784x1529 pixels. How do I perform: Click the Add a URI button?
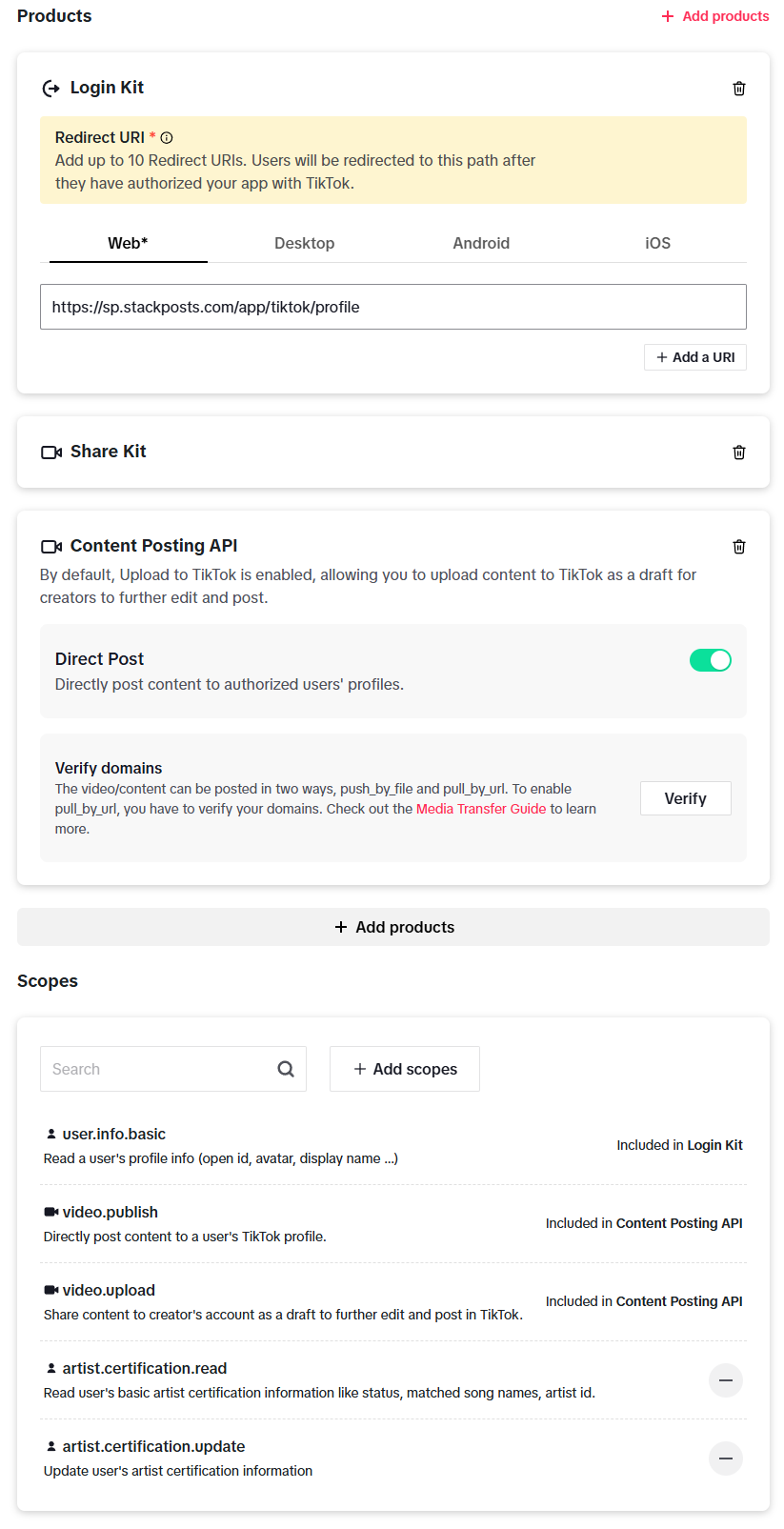coord(695,357)
